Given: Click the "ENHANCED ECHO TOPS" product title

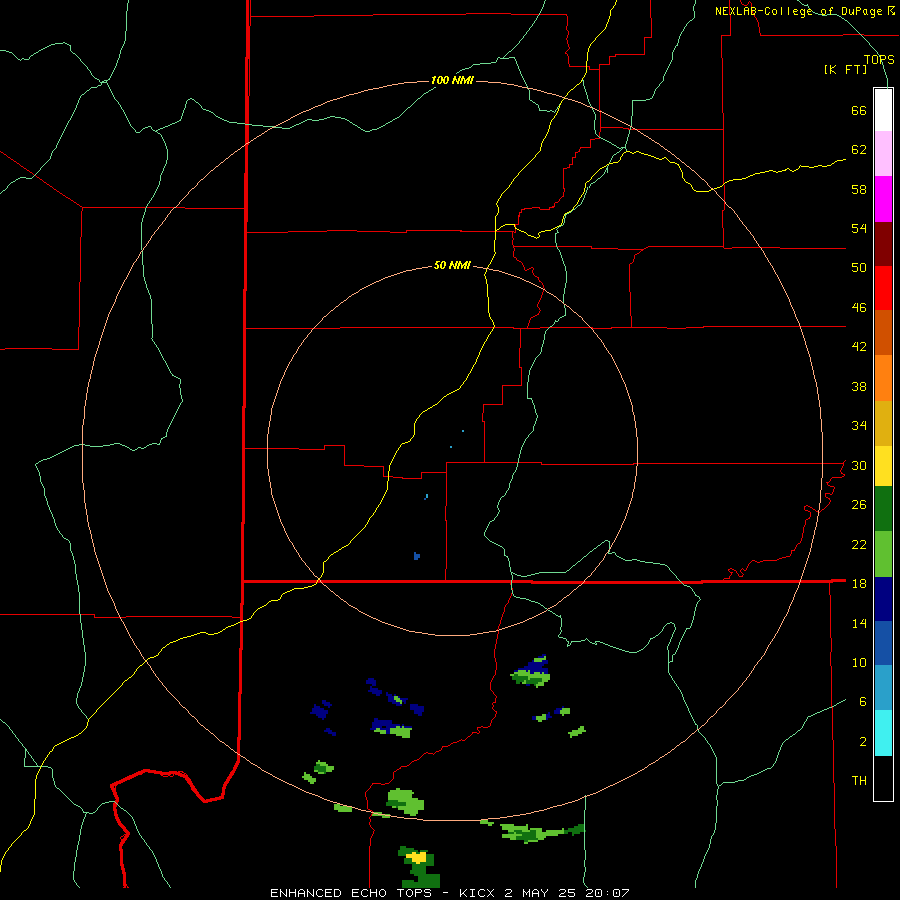Looking at the screenshot, I should pyautogui.click(x=351, y=893).
